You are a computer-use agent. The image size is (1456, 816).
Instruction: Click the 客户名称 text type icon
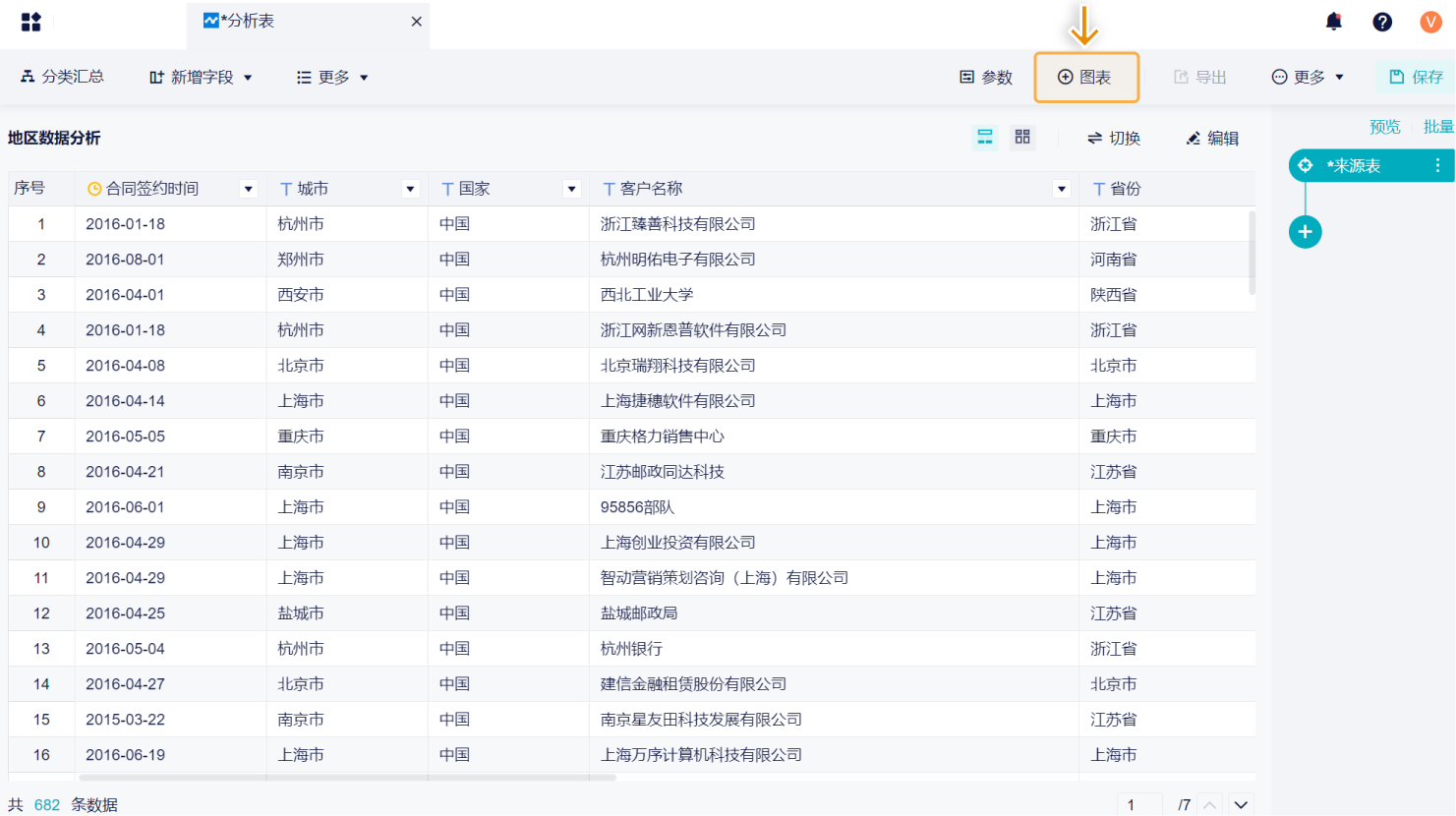[609, 189]
